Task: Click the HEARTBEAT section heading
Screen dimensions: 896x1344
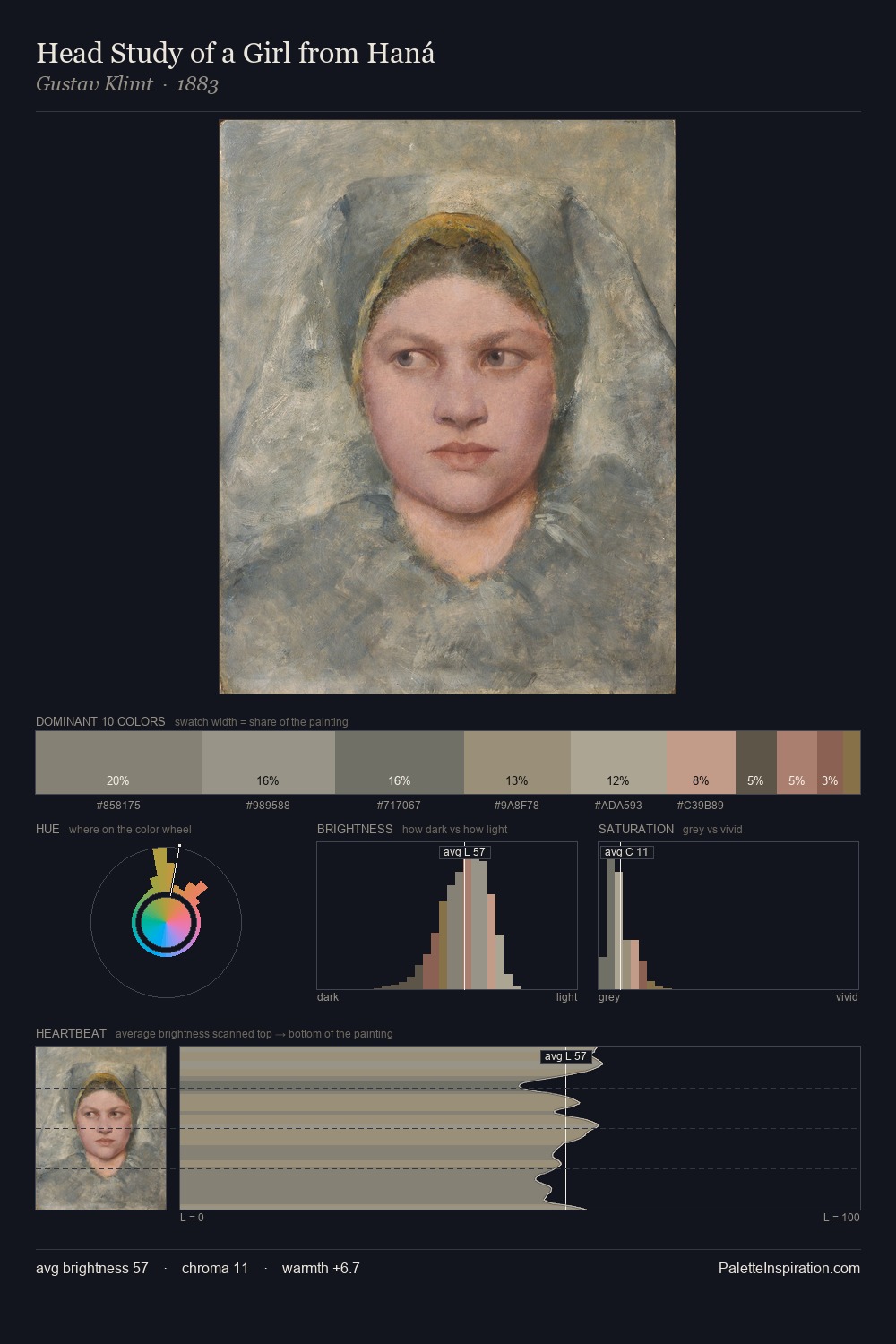Action: coord(71,1033)
